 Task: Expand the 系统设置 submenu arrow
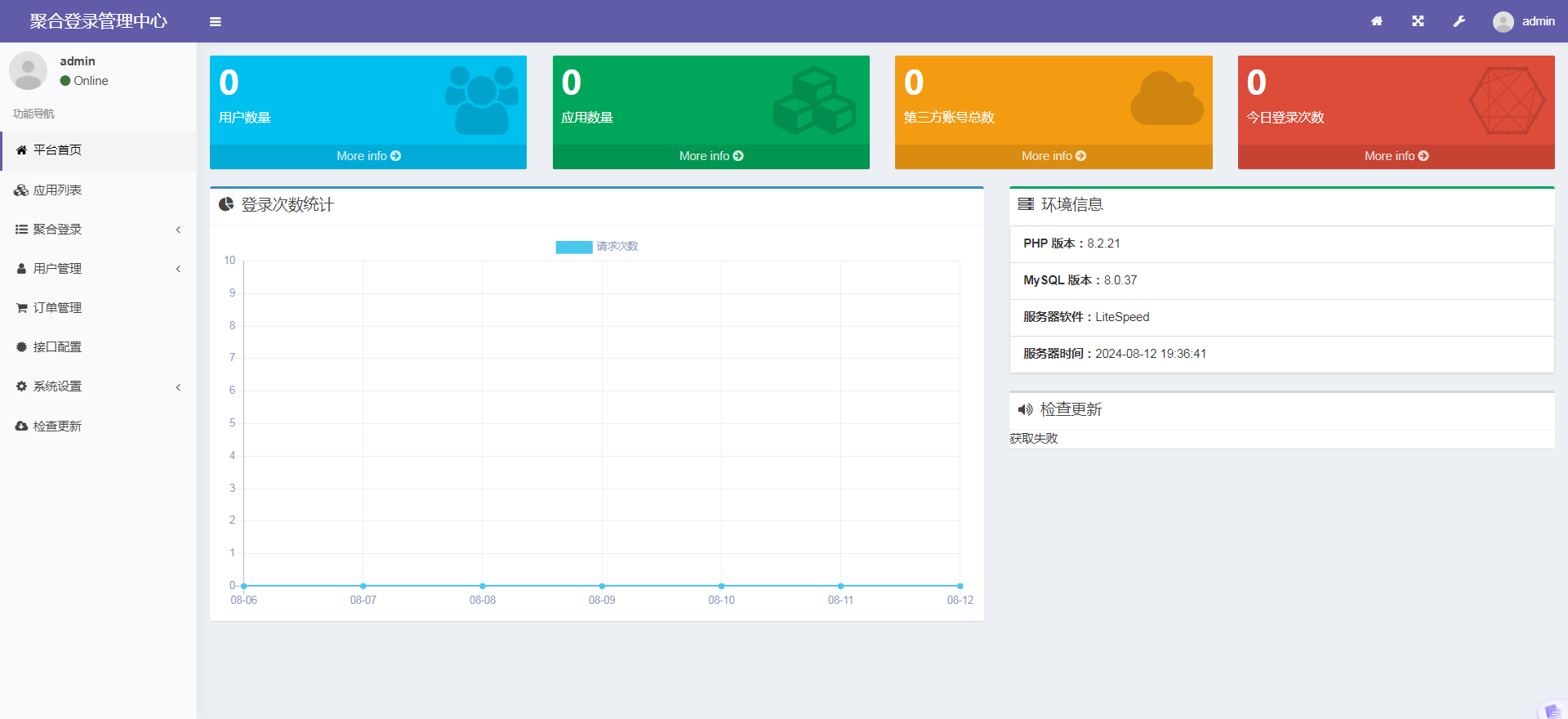click(178, 387)
